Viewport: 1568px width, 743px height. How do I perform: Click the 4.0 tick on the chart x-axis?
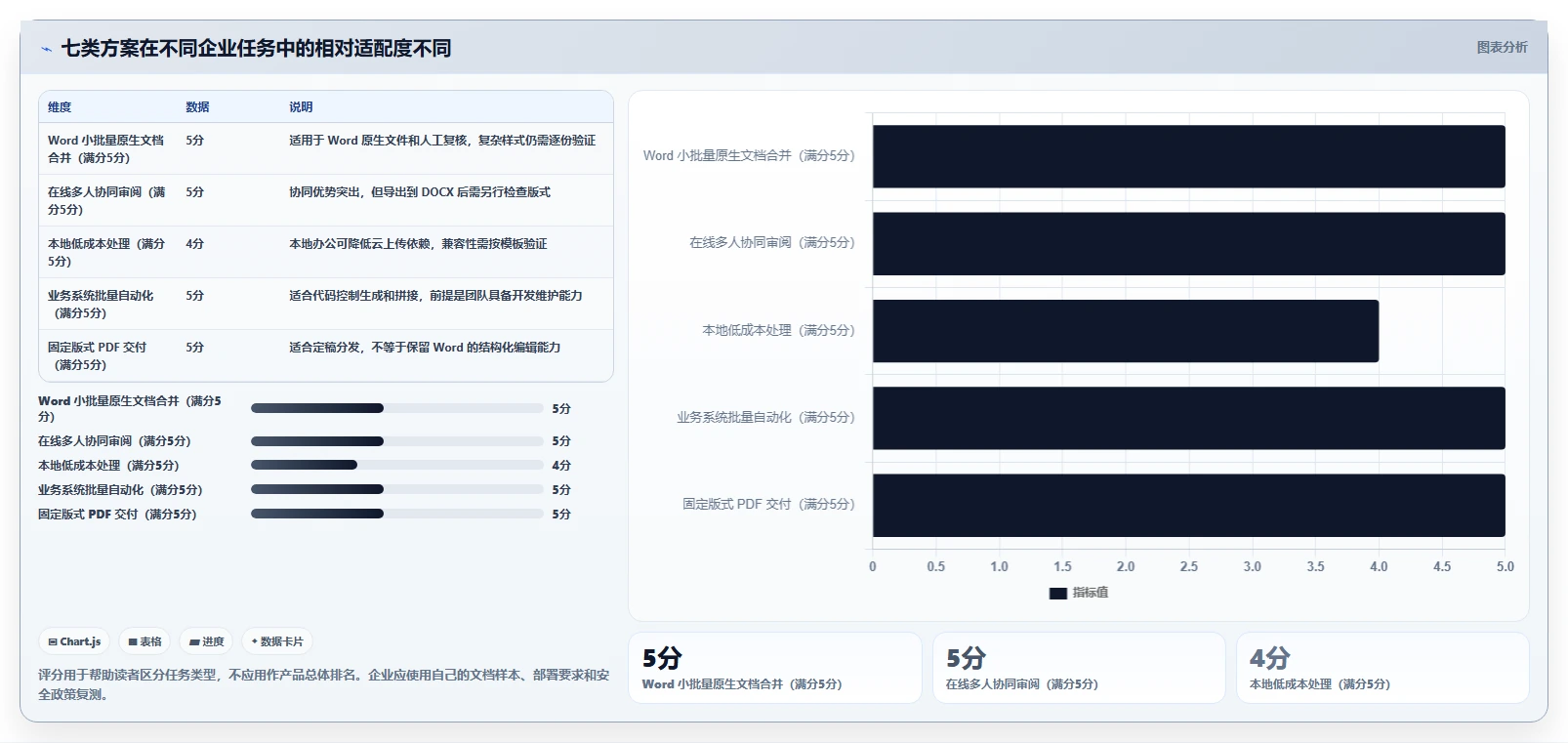(x=1379, y=567)
